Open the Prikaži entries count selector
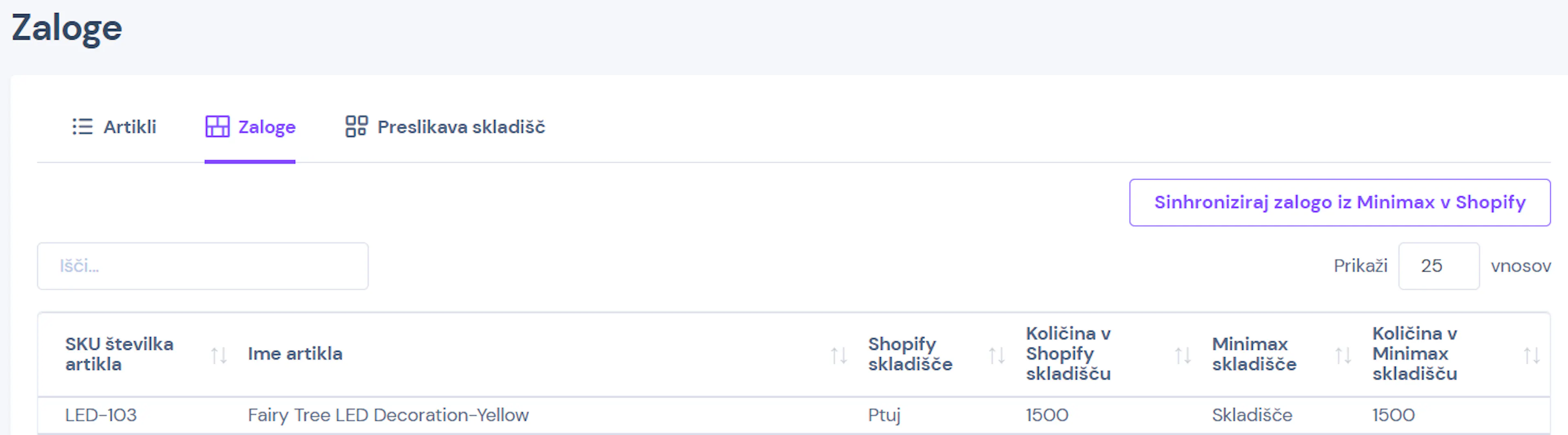The width and height of the screenshot is (1568, 435). 1438,266
